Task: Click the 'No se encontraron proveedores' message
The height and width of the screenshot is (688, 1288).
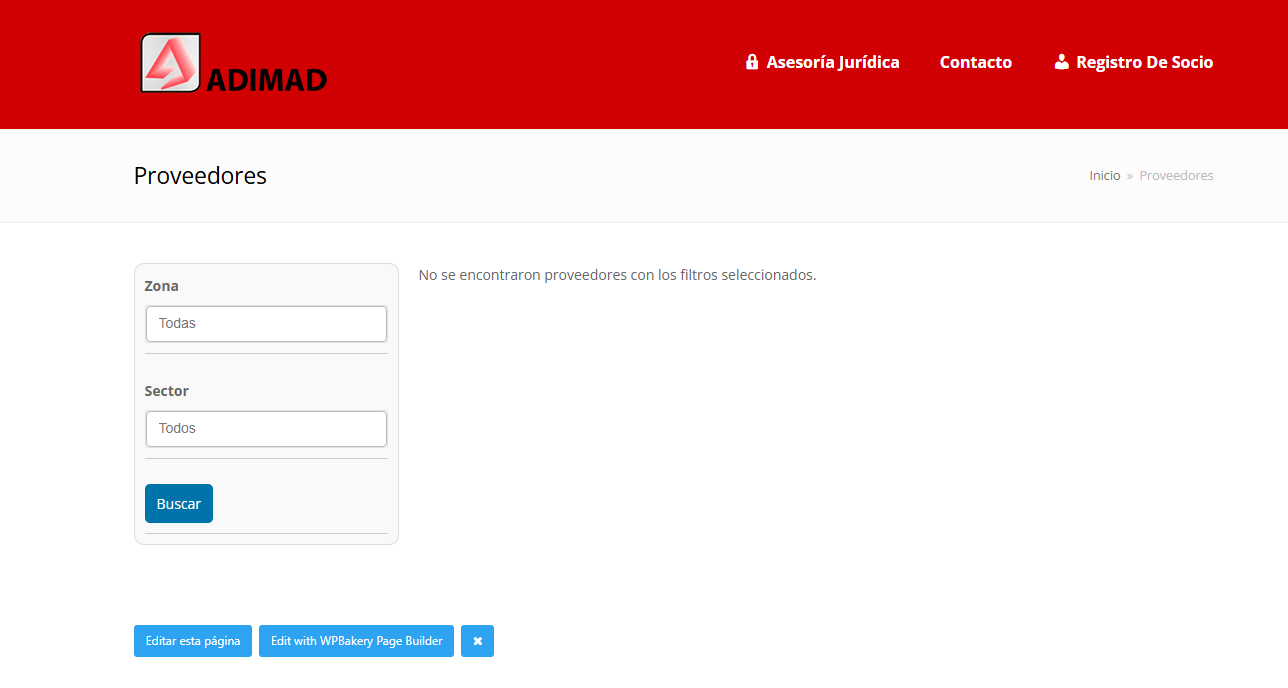Action: point(617,275)
